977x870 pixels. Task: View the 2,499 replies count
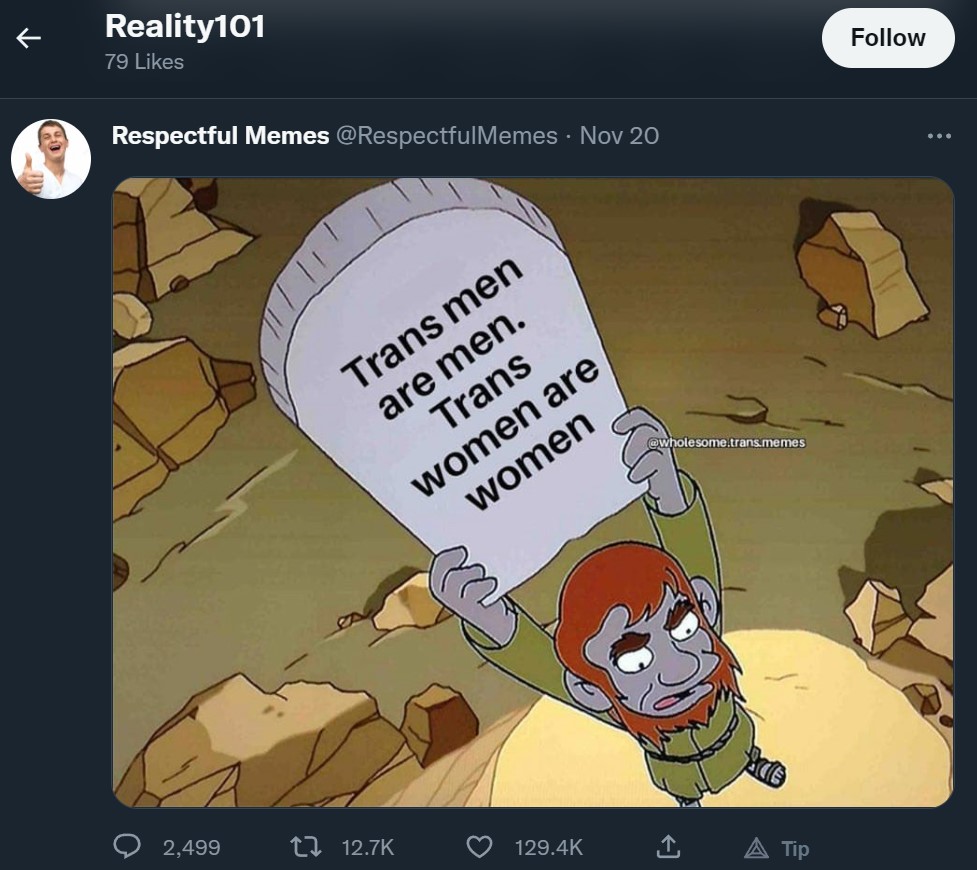pyautogui.click(x=191, y=848)
